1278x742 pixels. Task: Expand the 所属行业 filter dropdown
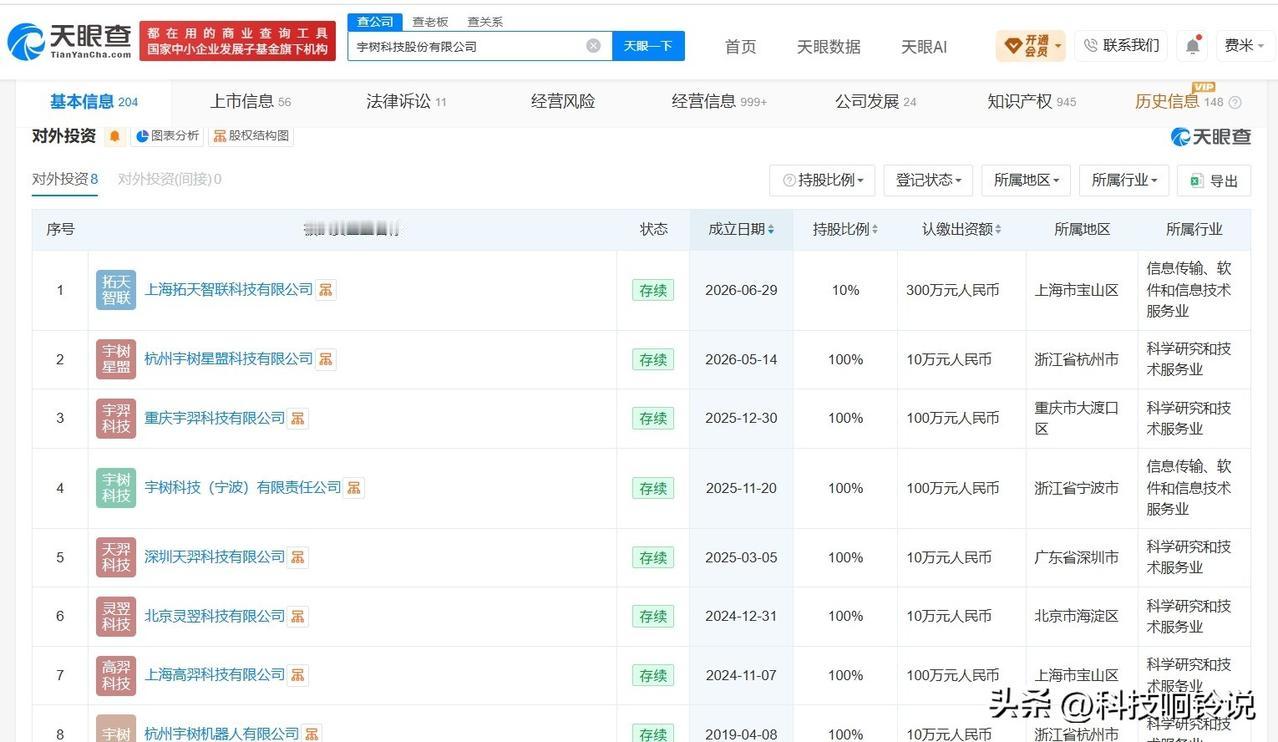coord(1124,180)
